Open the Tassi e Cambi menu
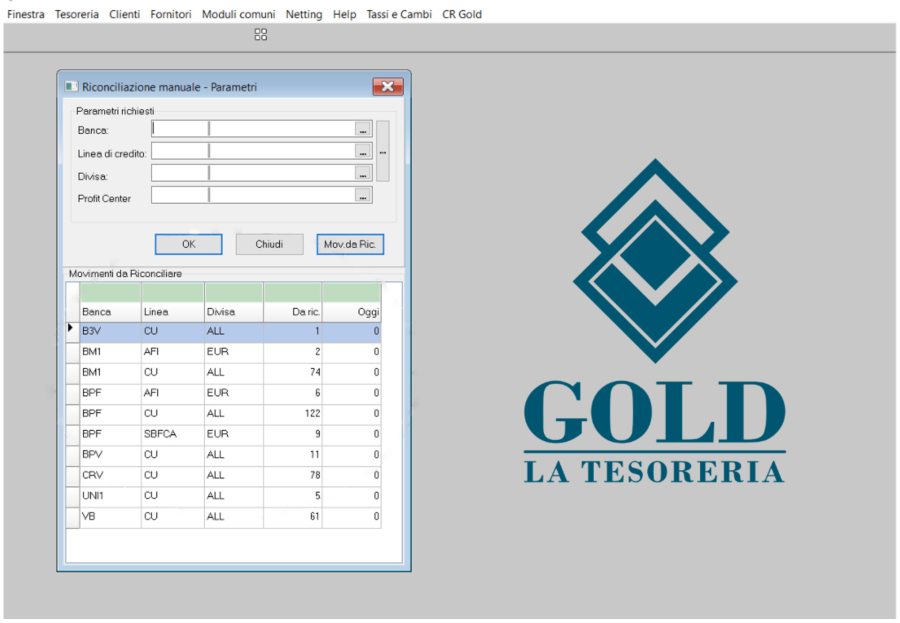900x623 pixels. click(399, 14)
